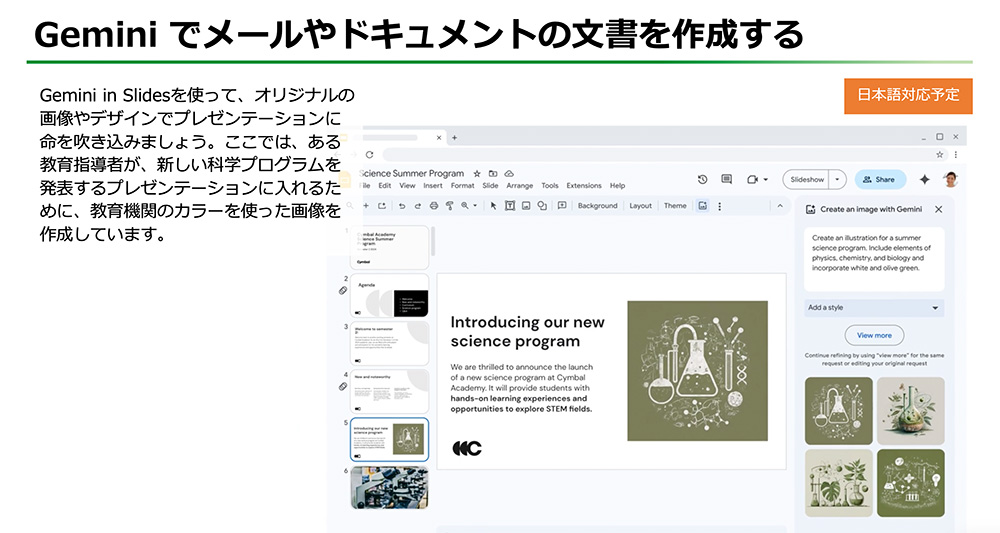
Task: Select the Text box tool
Action: tap(510, 206)
